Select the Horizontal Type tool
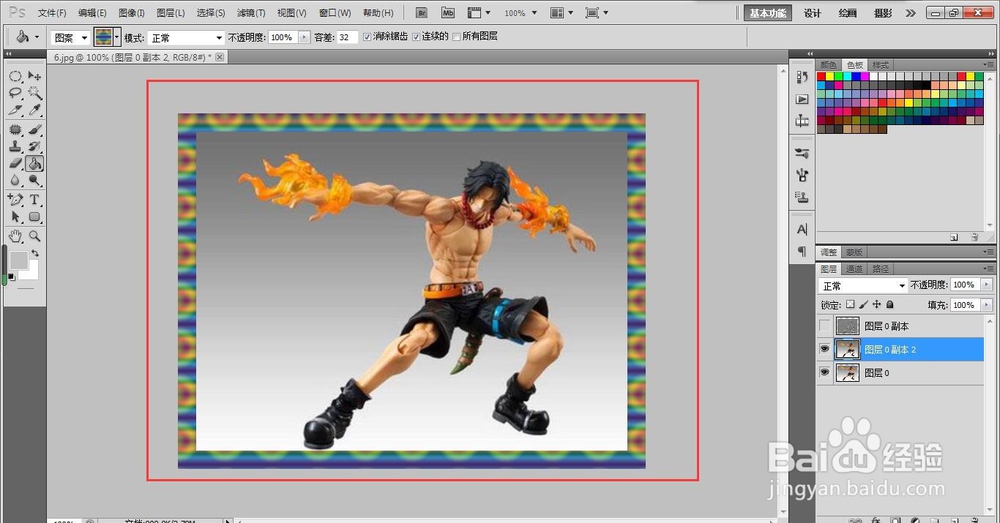 point(34,200)
